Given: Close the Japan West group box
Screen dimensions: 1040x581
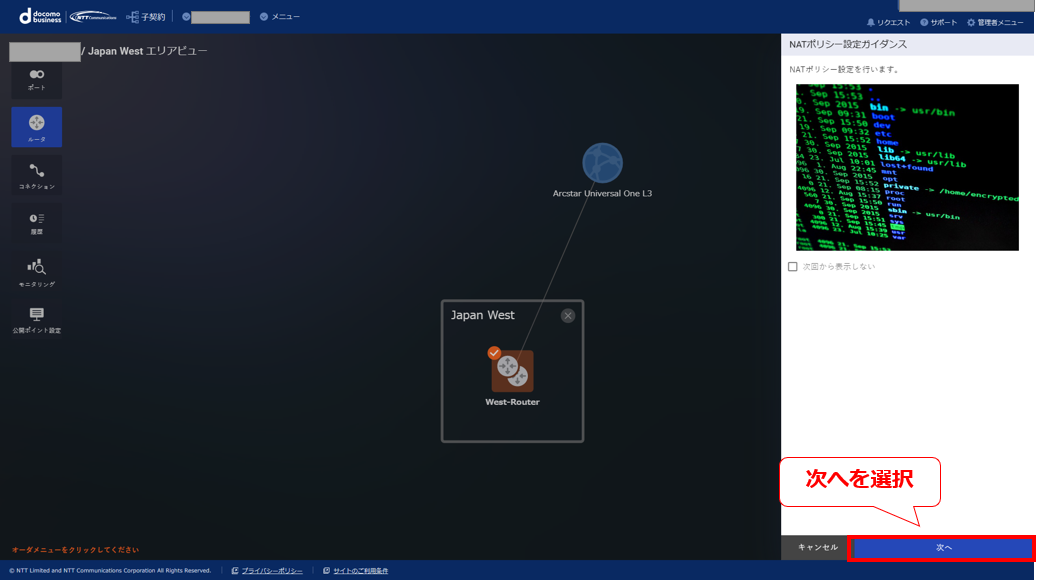Looking at the screenshot, I should pyautogui.click(x=568, y=316).
